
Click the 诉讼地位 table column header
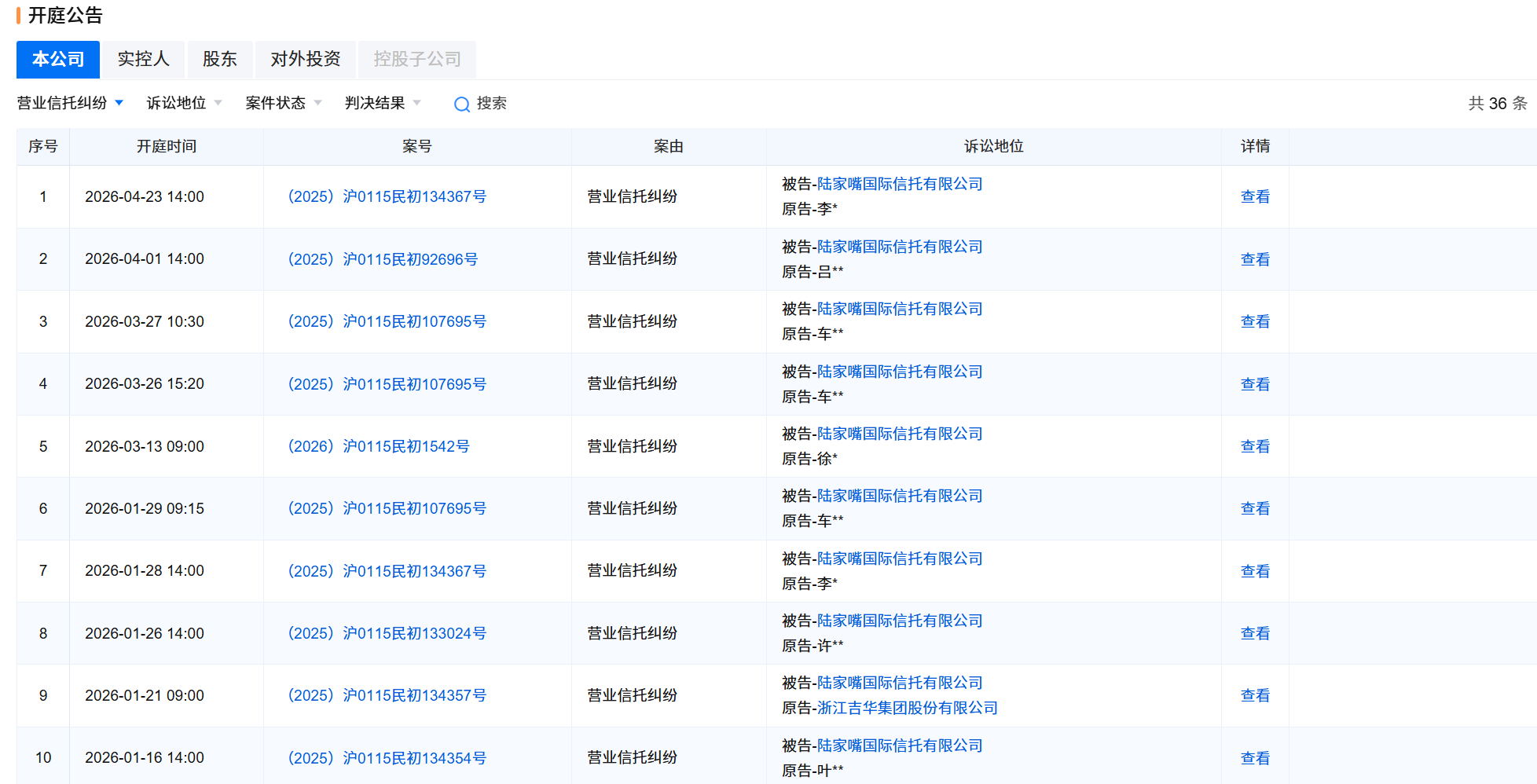(994, 147)
